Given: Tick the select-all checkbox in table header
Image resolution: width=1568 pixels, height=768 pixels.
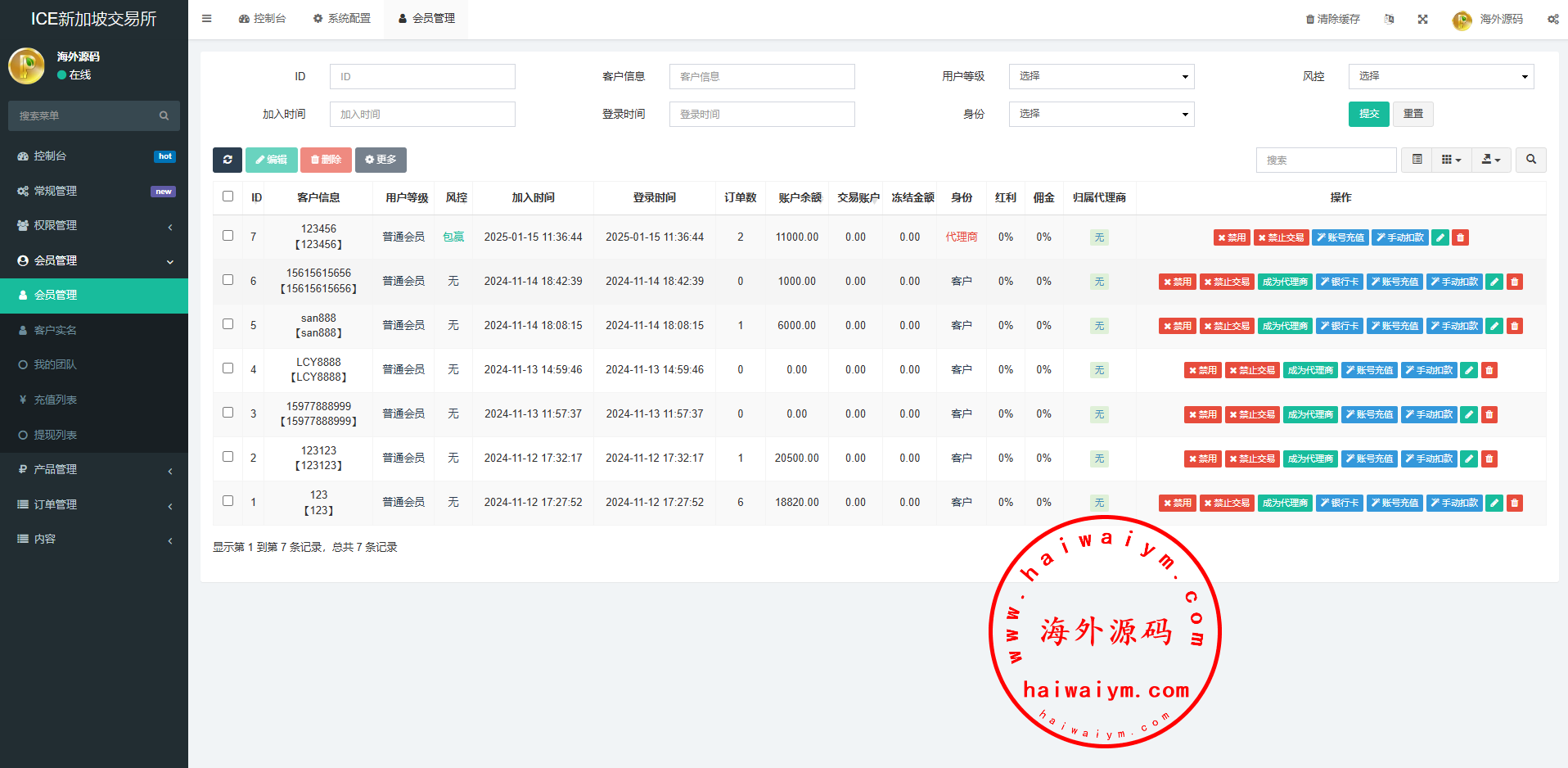Looking at the screenshot, I should (228, 197).
